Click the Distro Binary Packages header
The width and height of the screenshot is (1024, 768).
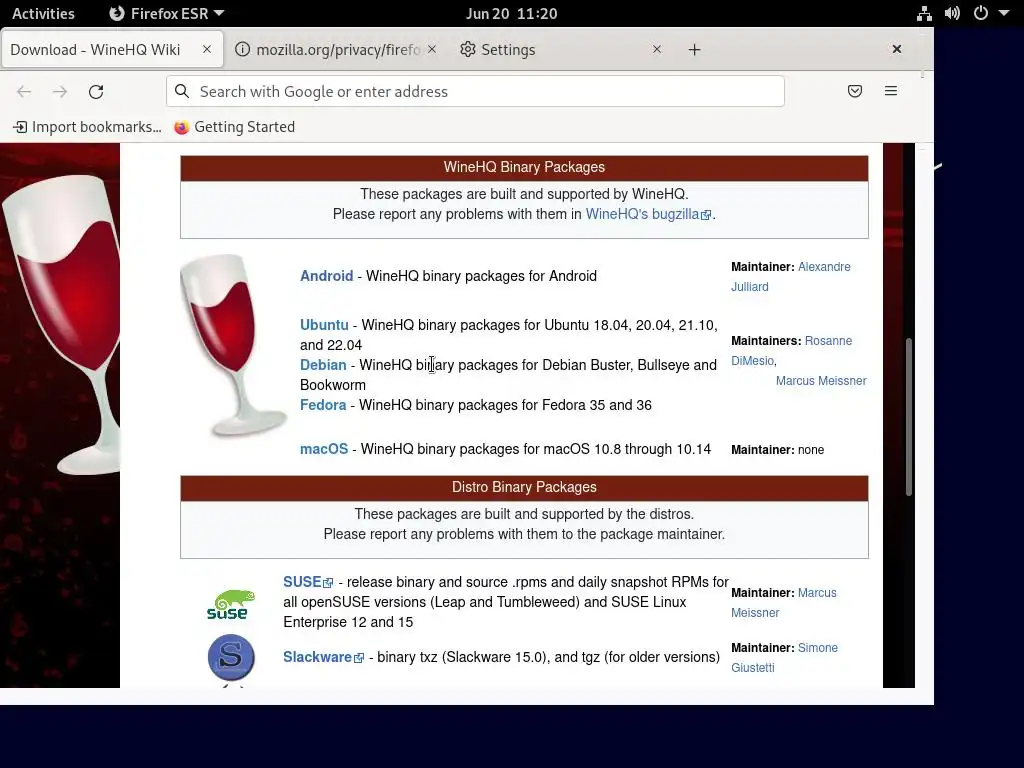[x=524, y=487]
